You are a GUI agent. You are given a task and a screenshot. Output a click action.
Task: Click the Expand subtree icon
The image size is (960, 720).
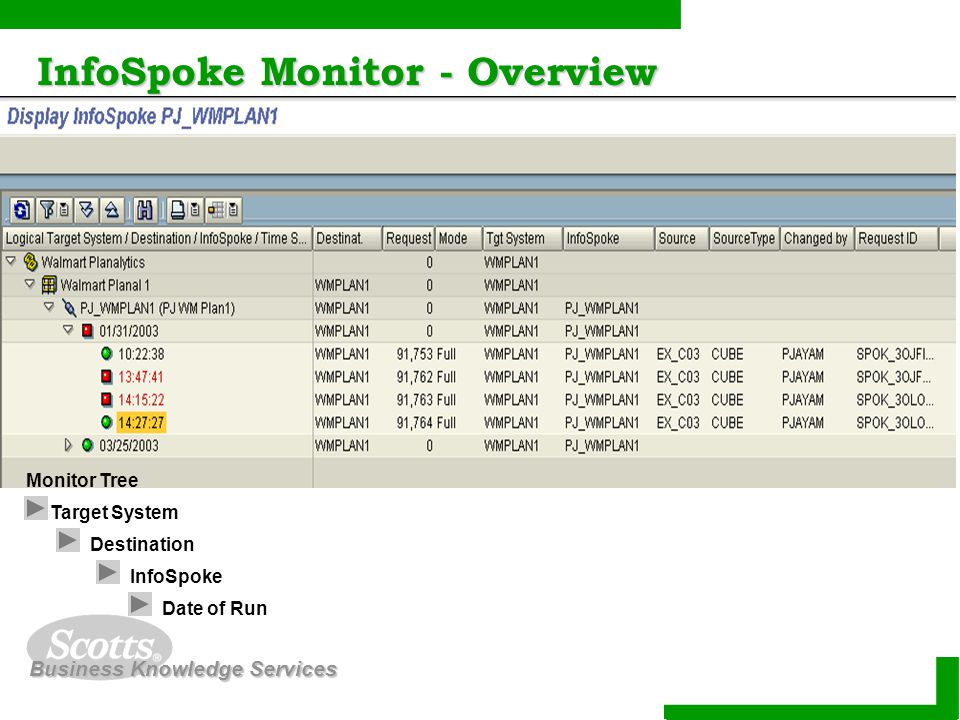(86, 209)
